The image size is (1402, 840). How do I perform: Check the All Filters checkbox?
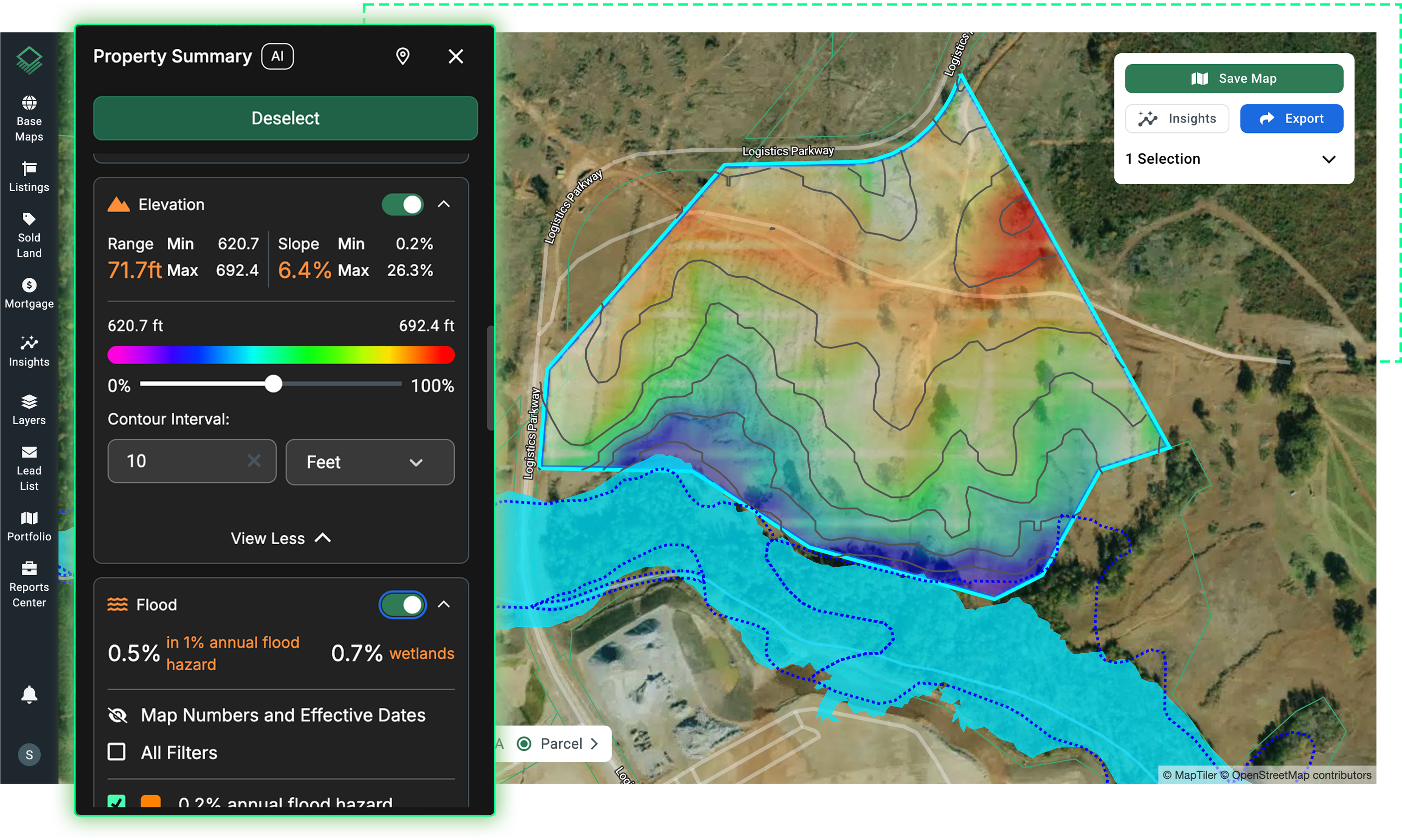coord(117,752)
